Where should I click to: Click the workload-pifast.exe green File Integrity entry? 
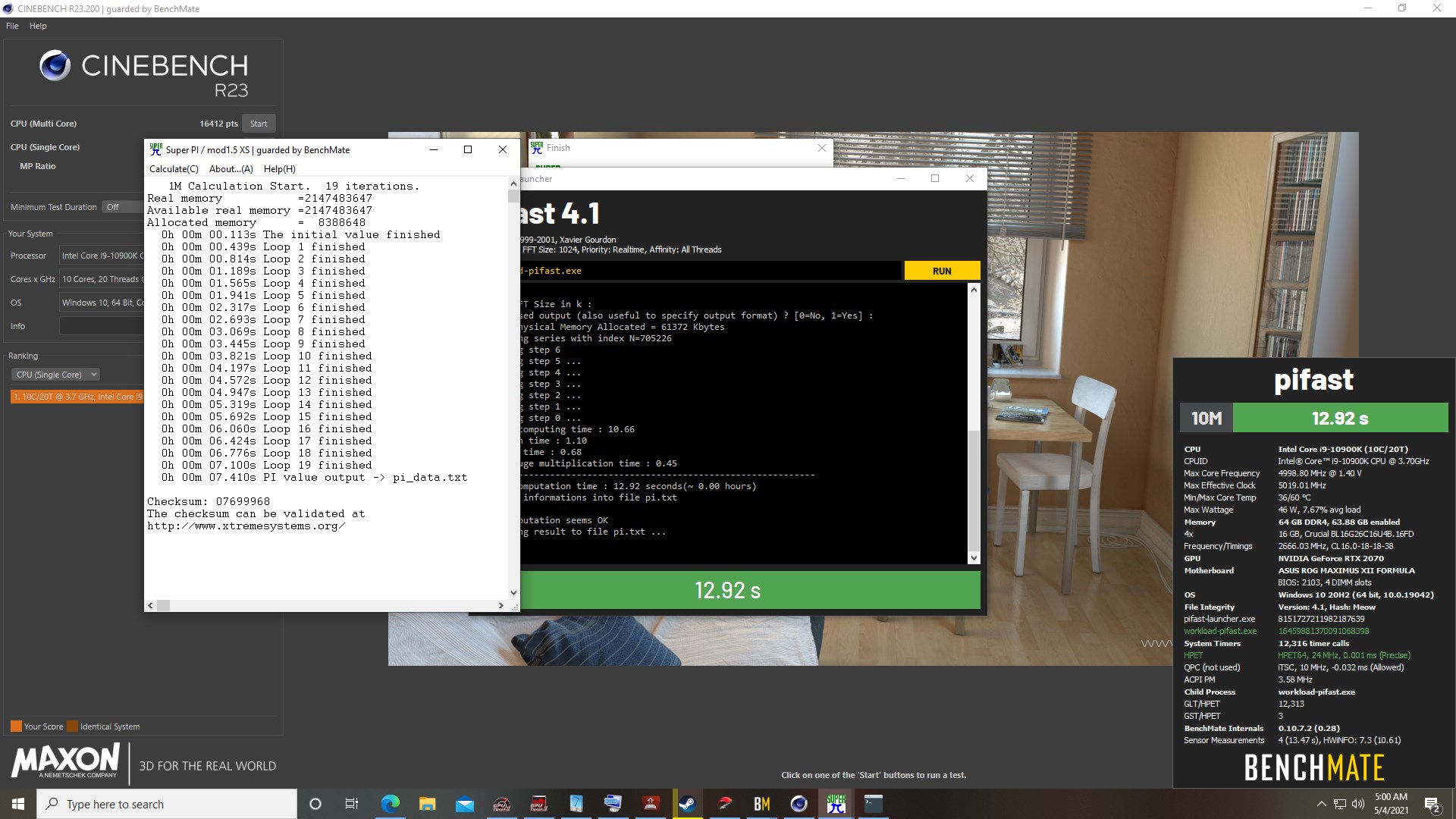point(1220,631)
